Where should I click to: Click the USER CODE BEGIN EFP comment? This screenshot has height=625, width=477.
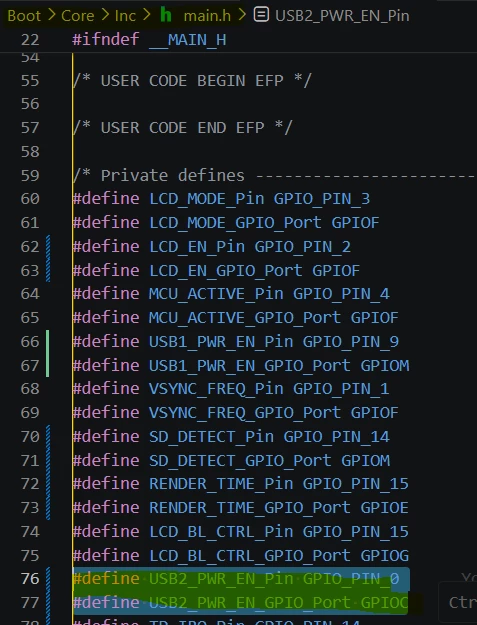tap(192, 81)
